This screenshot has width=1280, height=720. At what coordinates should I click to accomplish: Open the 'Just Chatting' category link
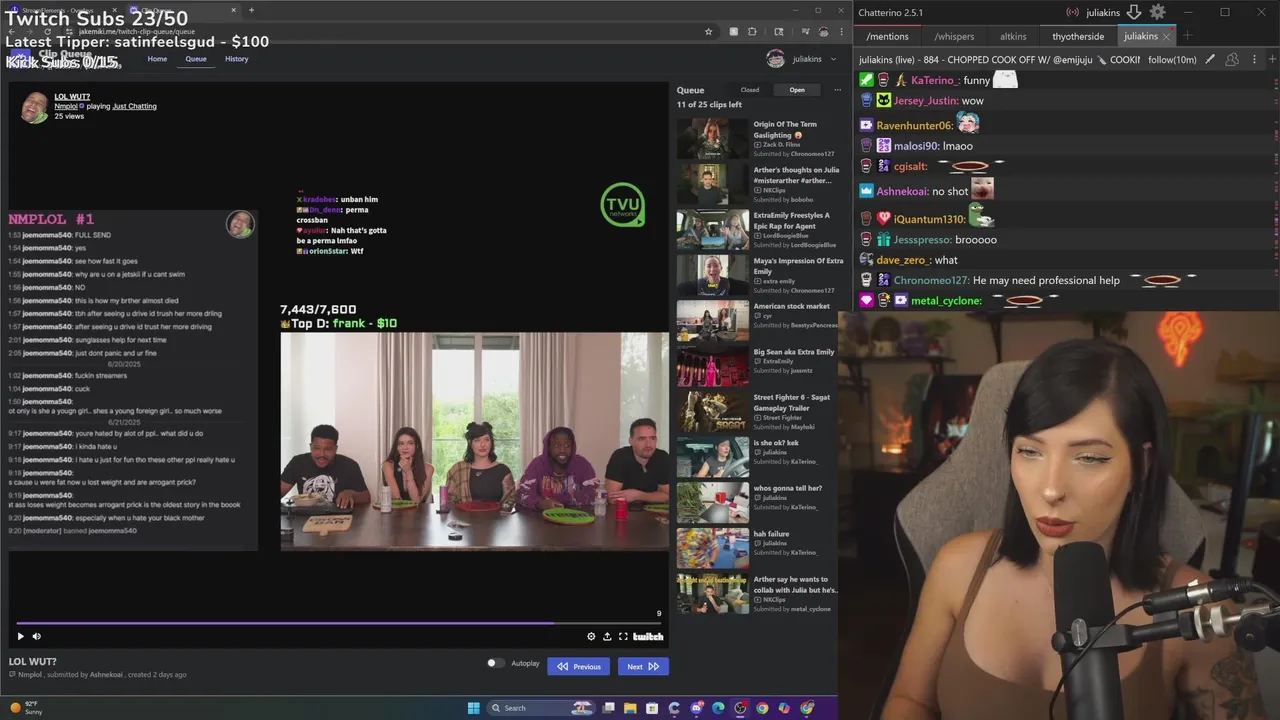pyautogui.click(x=134, y=106)
